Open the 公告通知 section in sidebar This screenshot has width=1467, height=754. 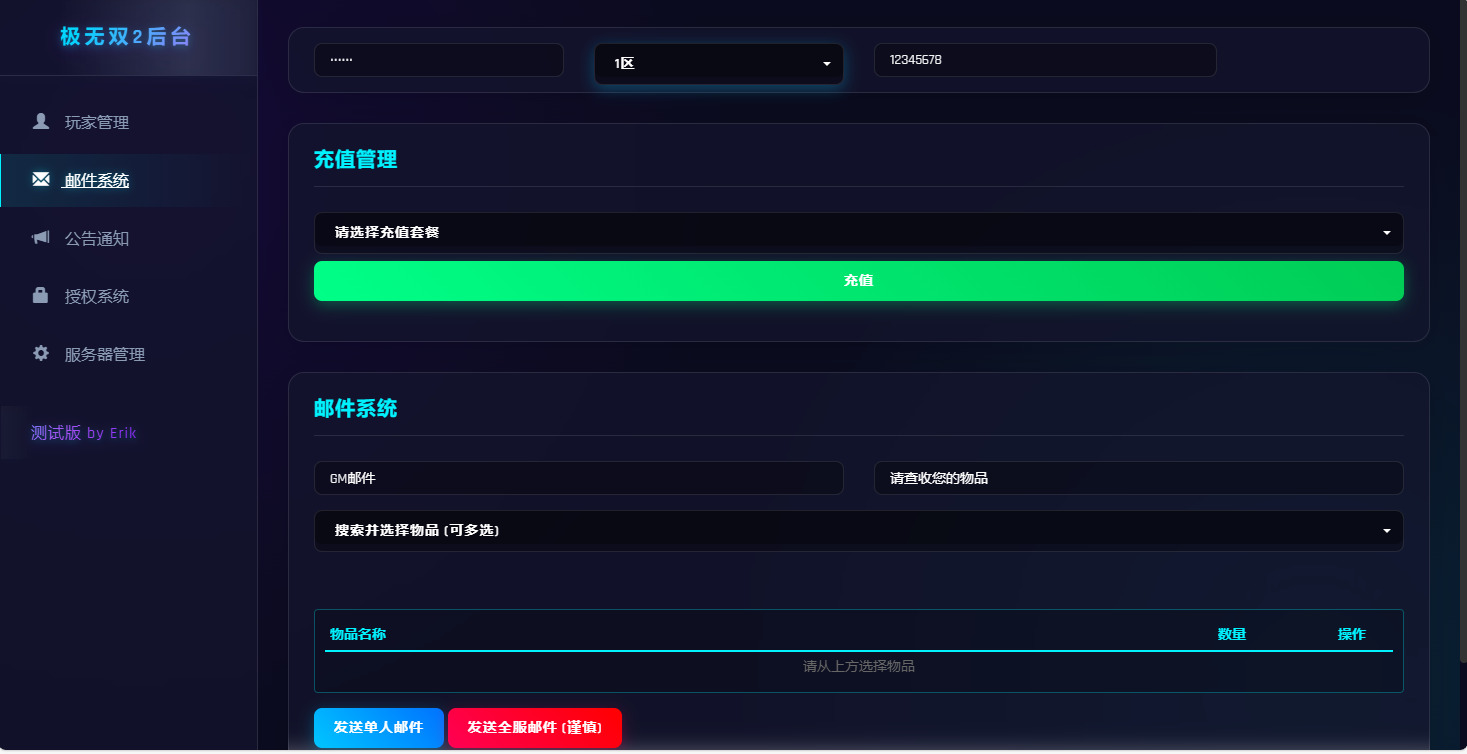[96, 238]
